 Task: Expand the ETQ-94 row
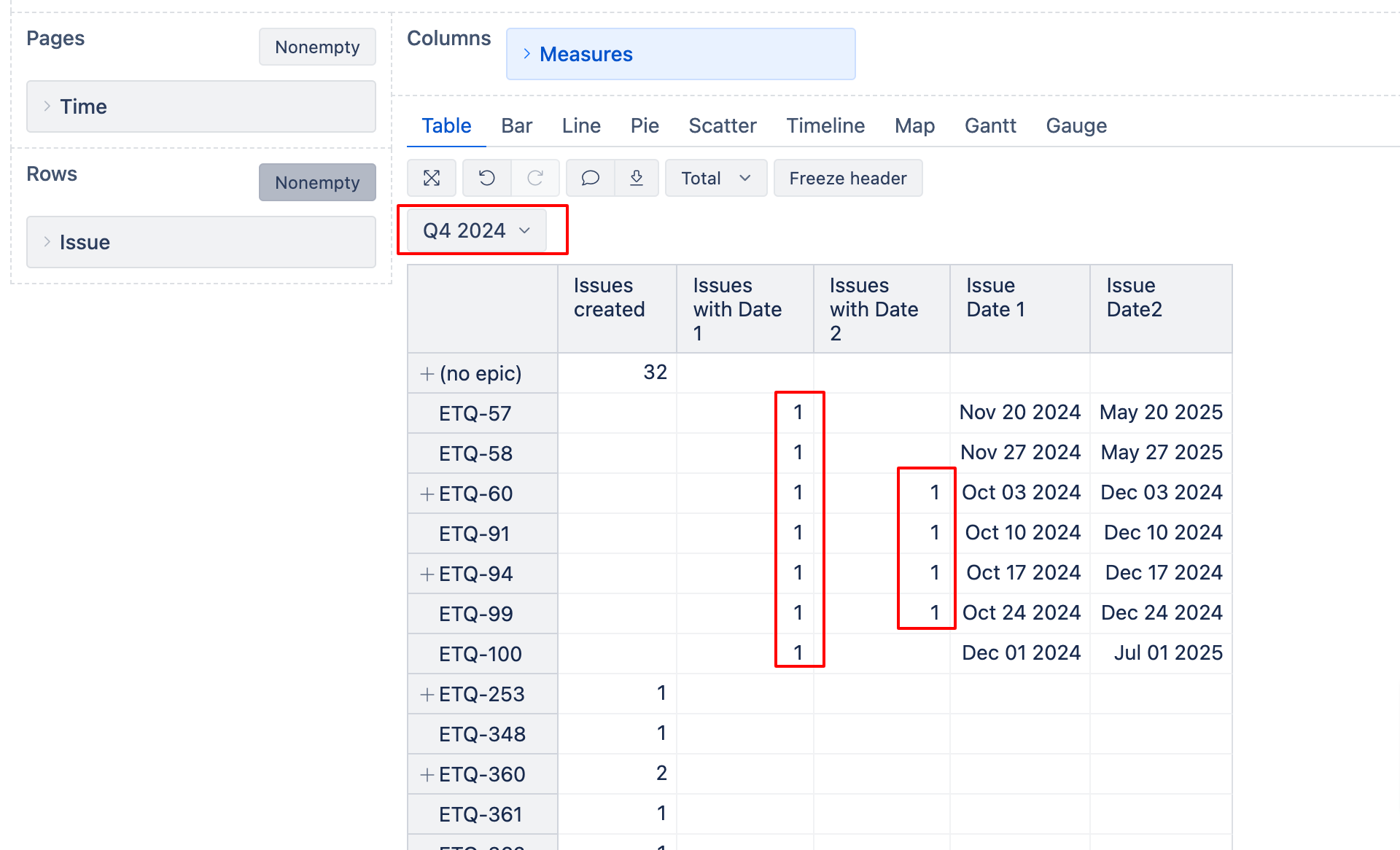(x=427, y=574)
